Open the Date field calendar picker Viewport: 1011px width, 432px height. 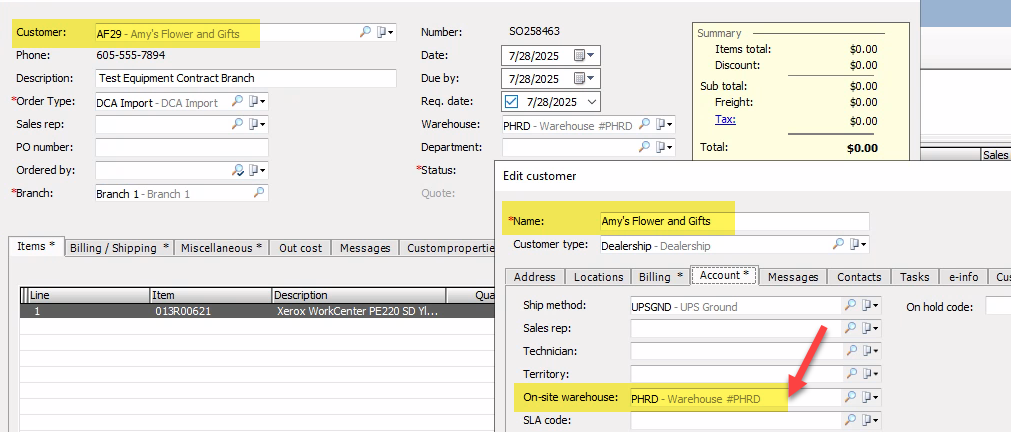coord(584,55)
